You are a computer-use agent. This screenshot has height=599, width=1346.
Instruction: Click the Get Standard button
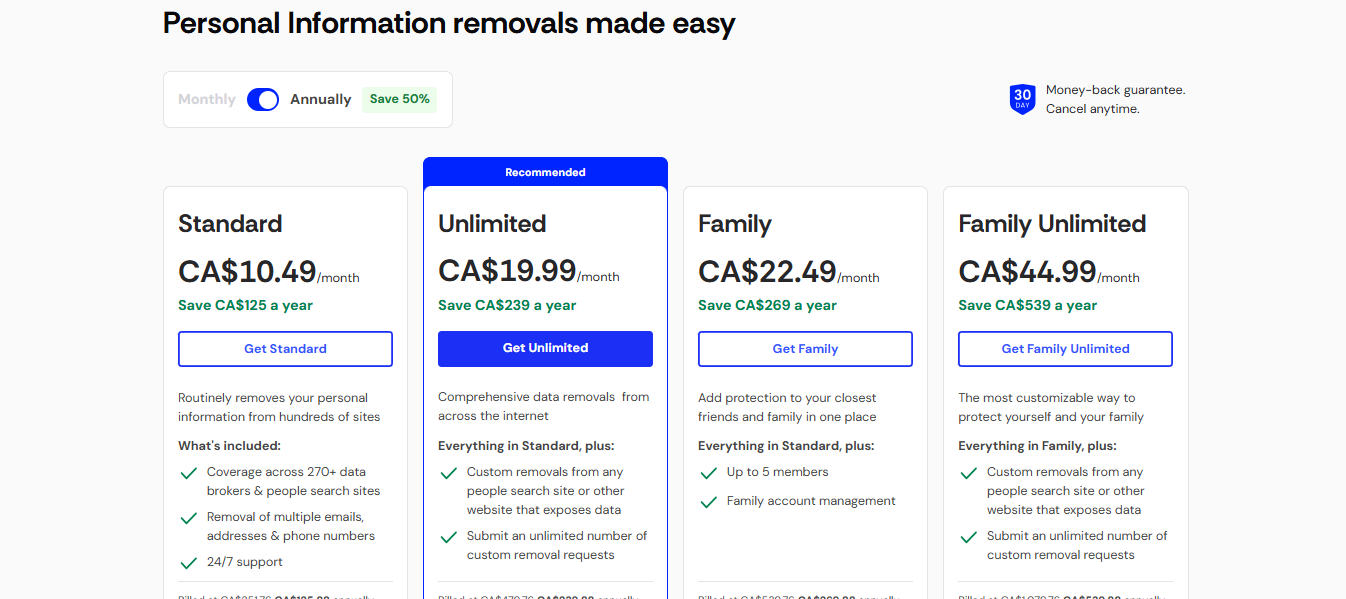[x=285, y=349]
